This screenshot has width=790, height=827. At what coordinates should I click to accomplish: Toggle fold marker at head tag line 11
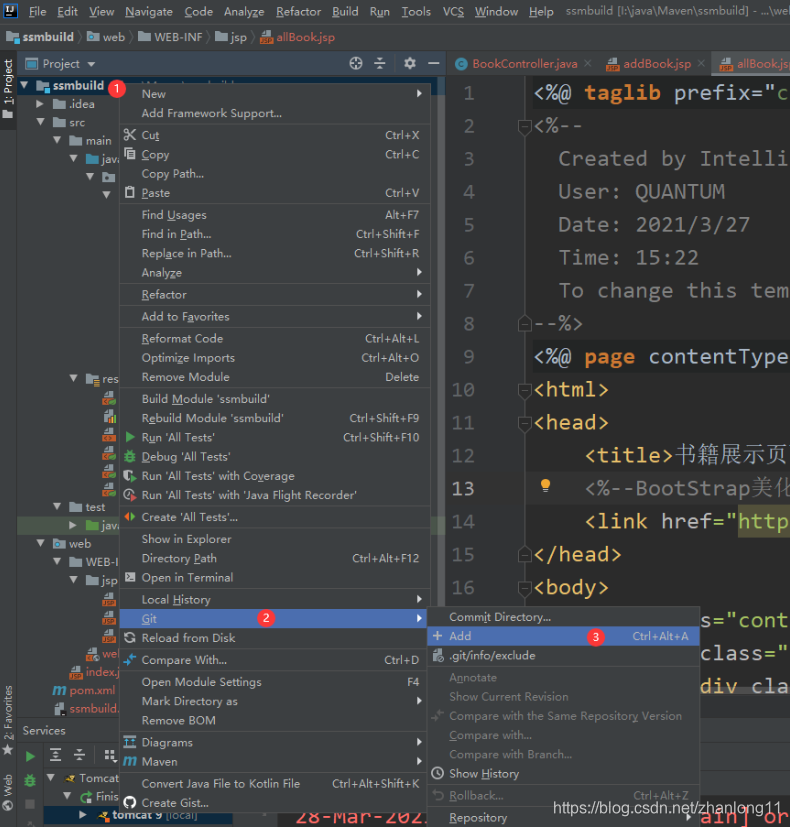524,422
